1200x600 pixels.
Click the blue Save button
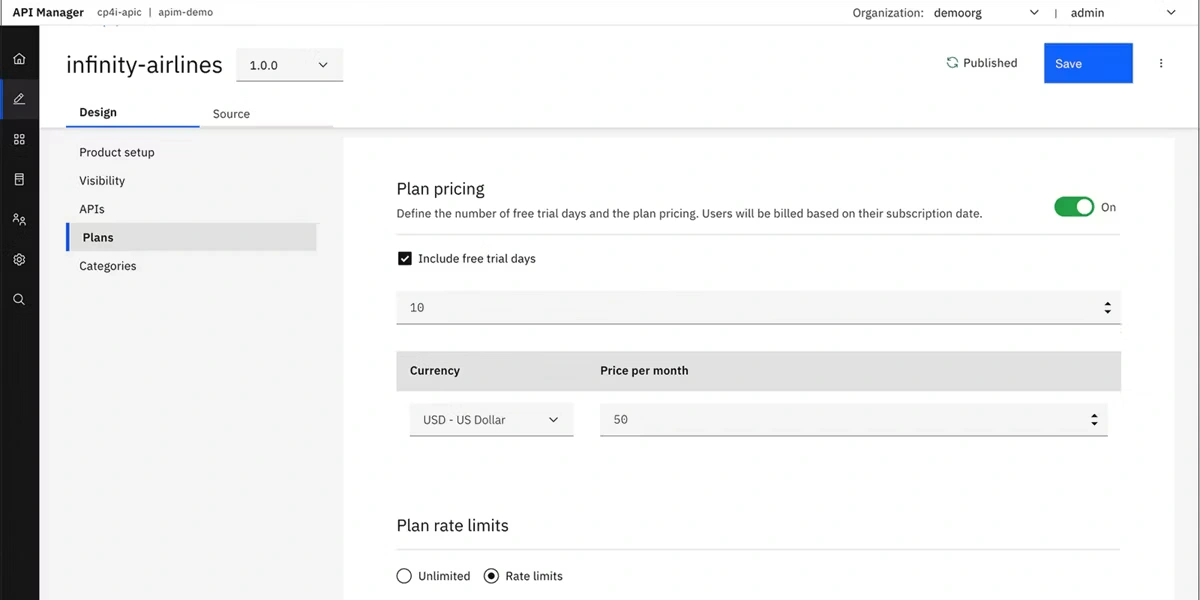[1088, 63]
